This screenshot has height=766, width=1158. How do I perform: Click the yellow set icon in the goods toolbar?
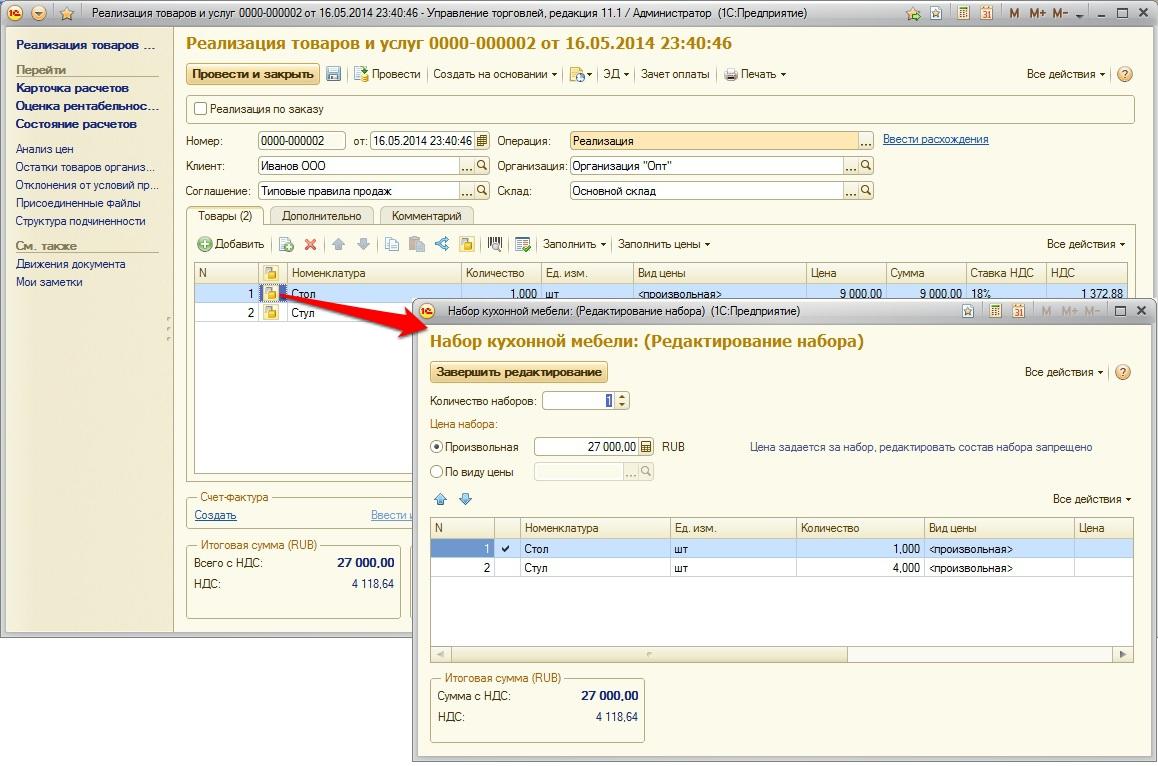pyautogui.click(x=466, y=244)
